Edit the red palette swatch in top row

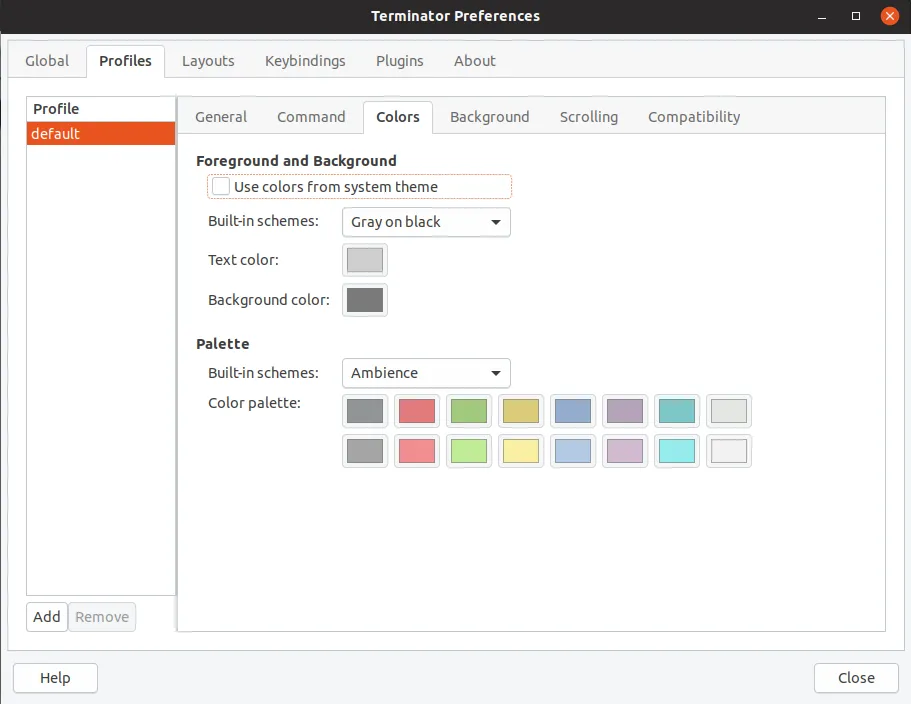point(417,411)
